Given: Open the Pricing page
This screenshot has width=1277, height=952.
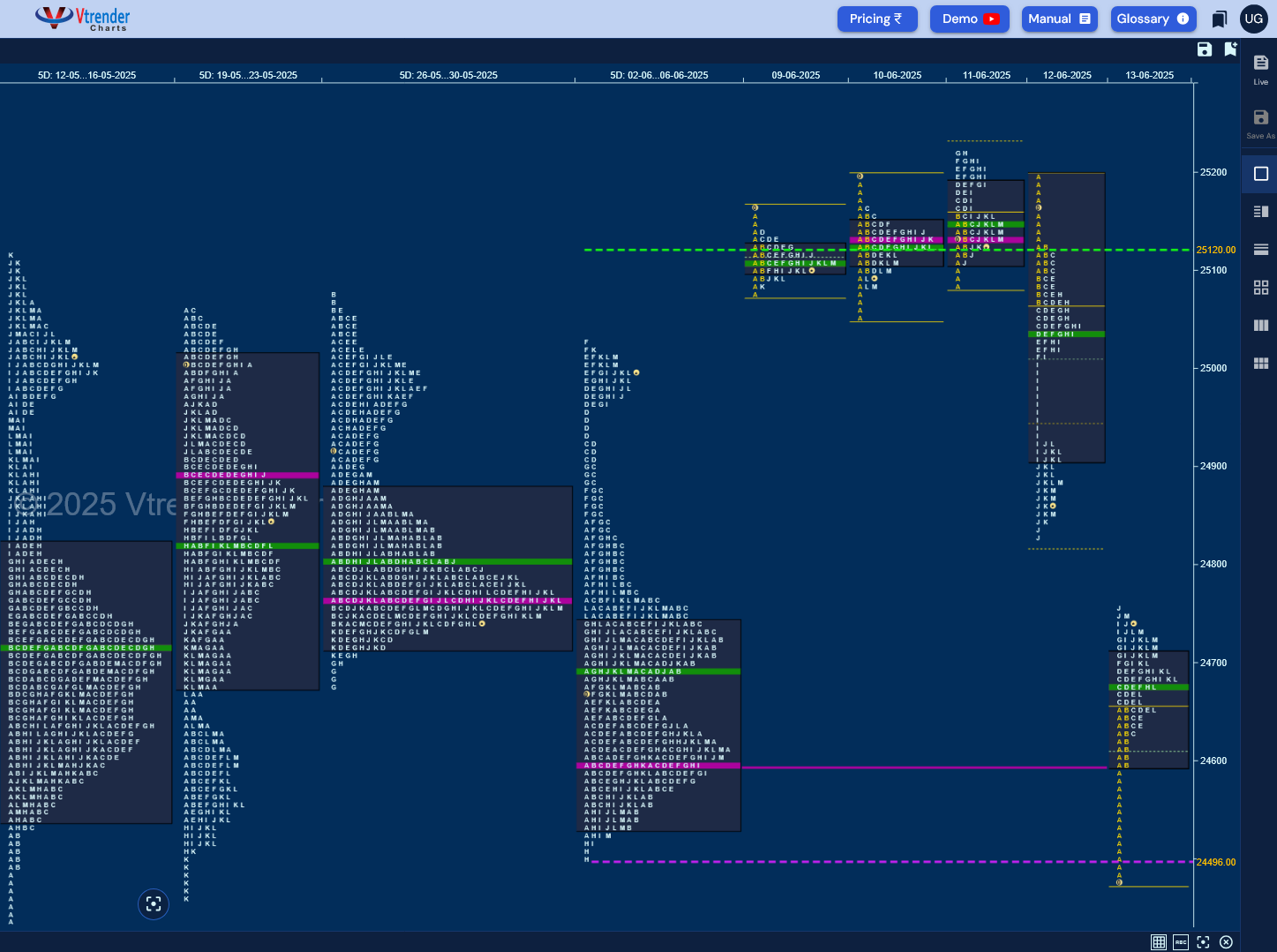Looking at the screenshot, I should coord(877,19).
